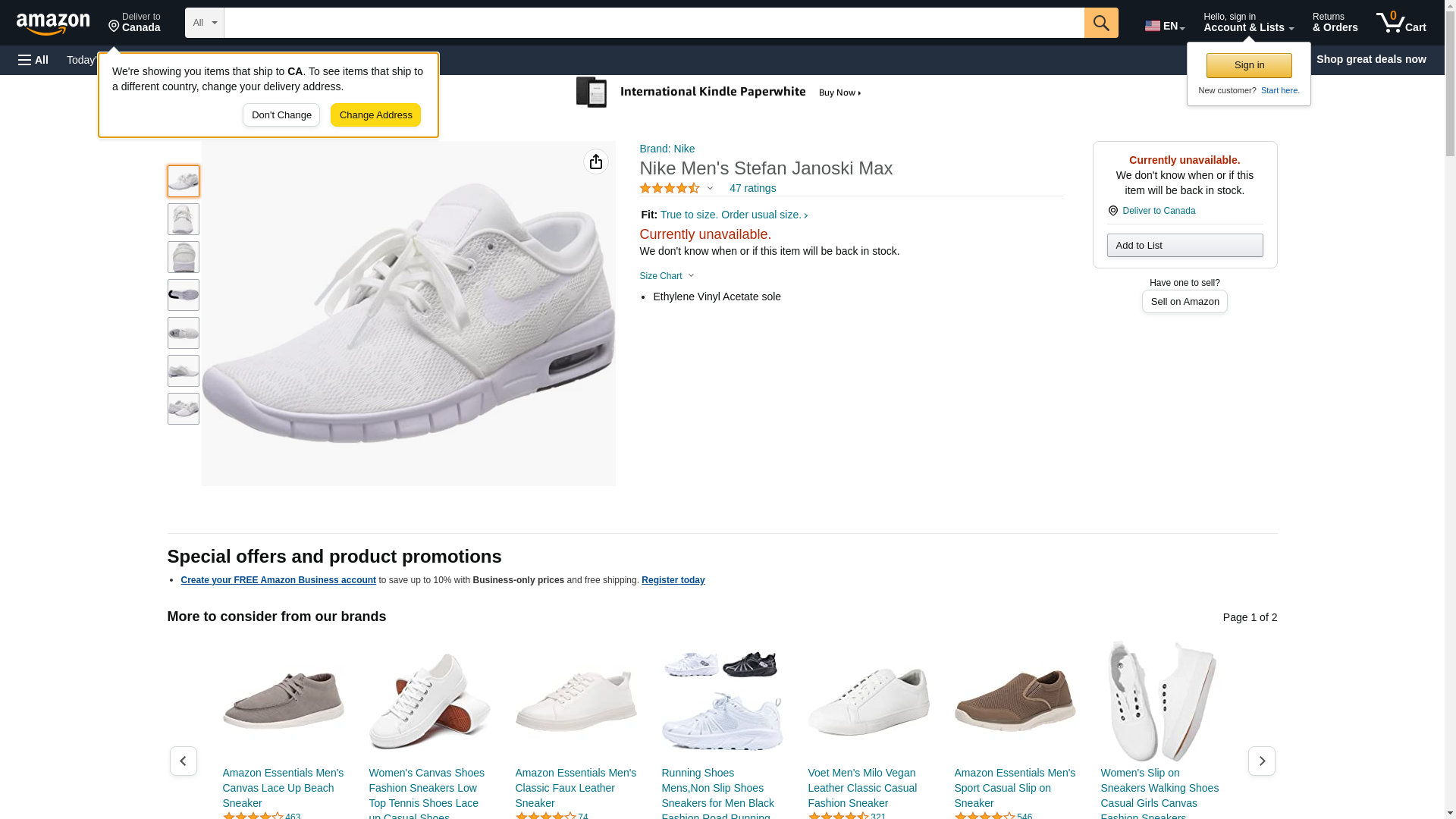Screen dimensions: 1456x819
Task: Open Returns & Orders
Action: (x=1335, y=23)
